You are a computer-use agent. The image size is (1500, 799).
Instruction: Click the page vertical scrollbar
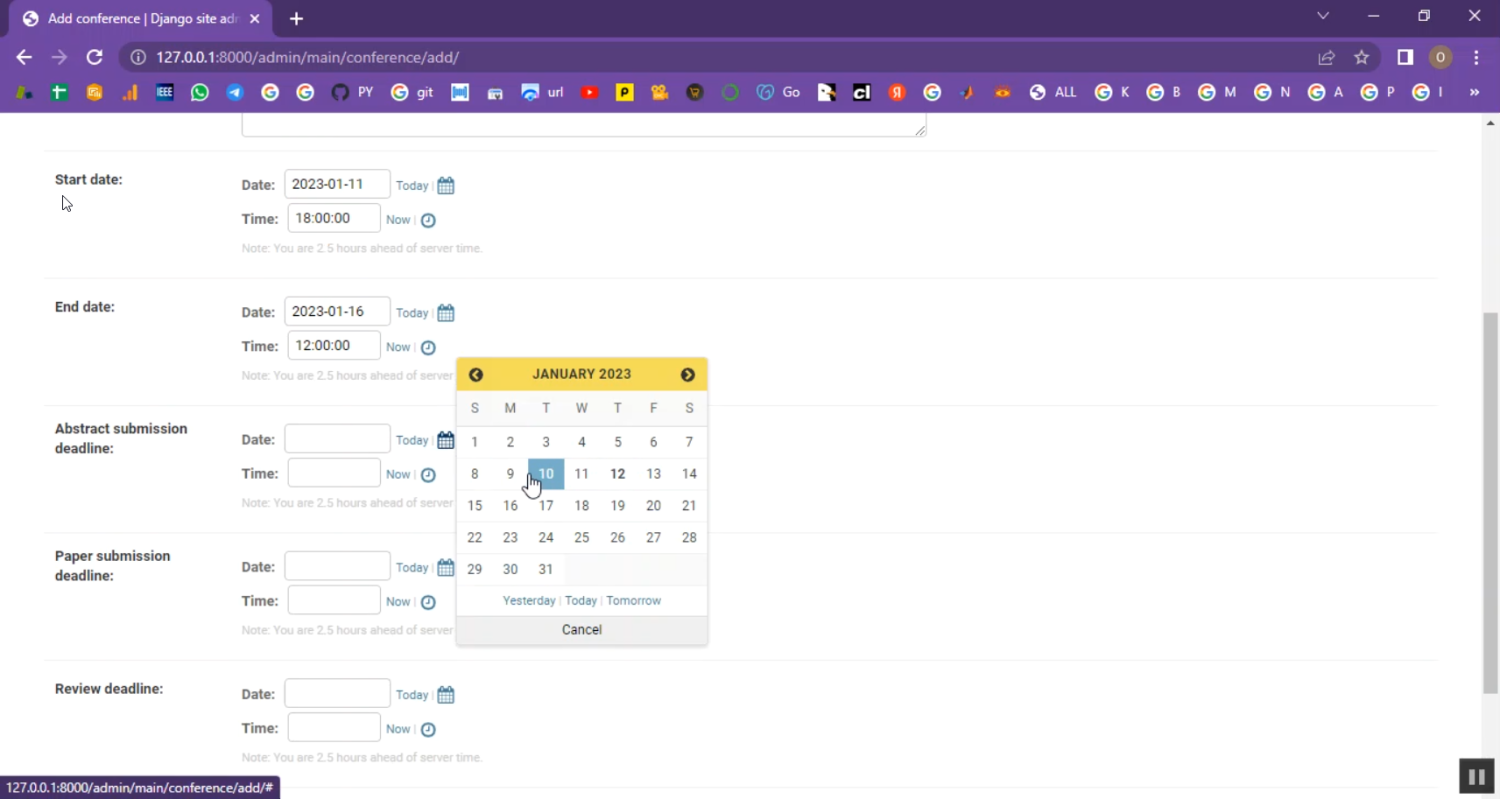[x=1490, y=500]
